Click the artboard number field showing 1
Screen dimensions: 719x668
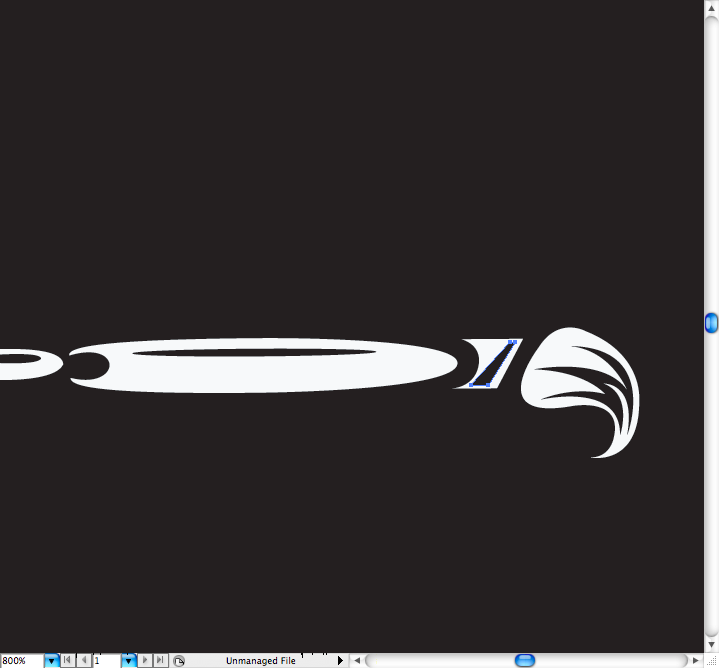click(x=107, y=661)
